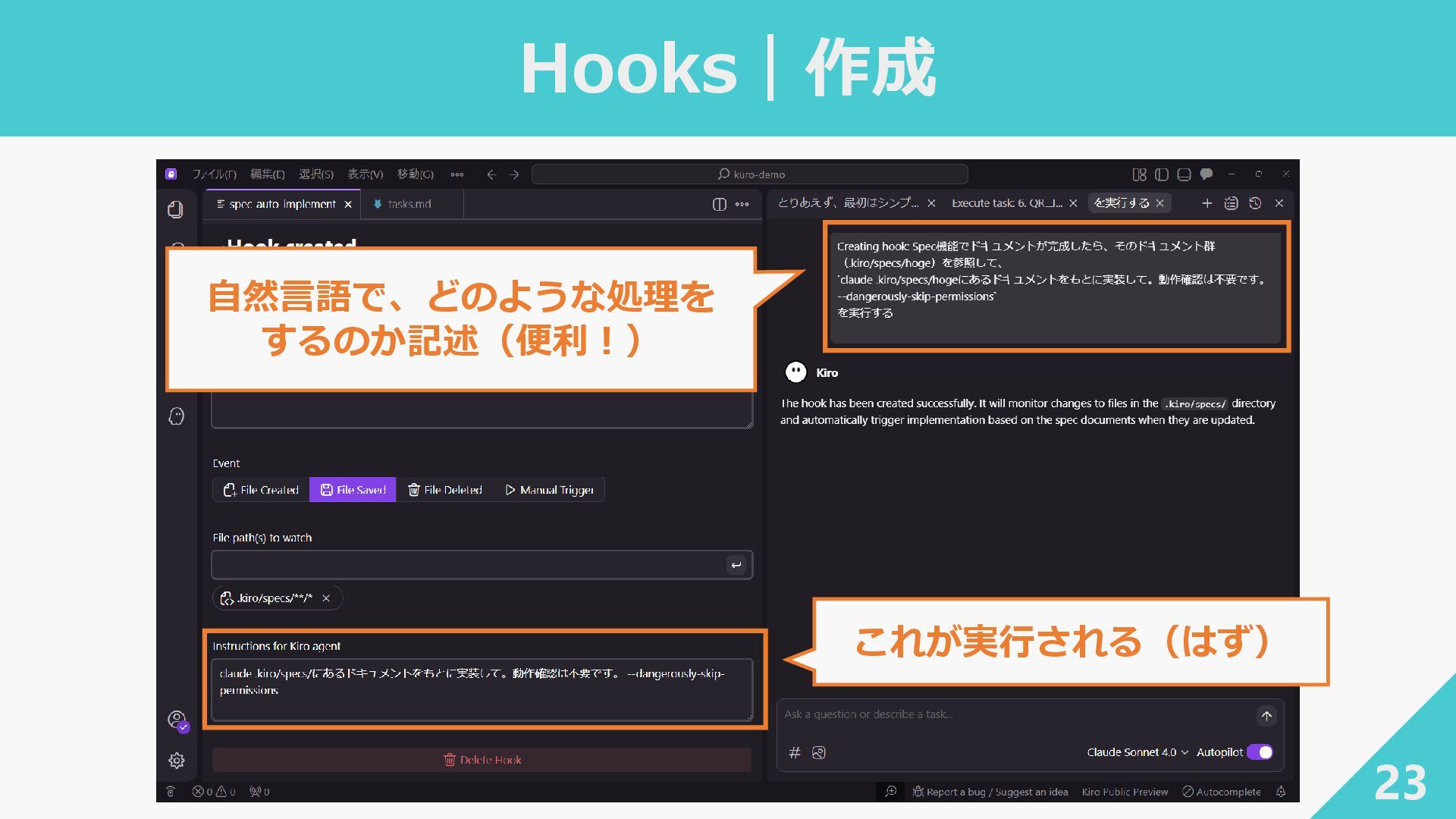Attach an image to the chat input
1456x819 pixels.
[819, 752]
